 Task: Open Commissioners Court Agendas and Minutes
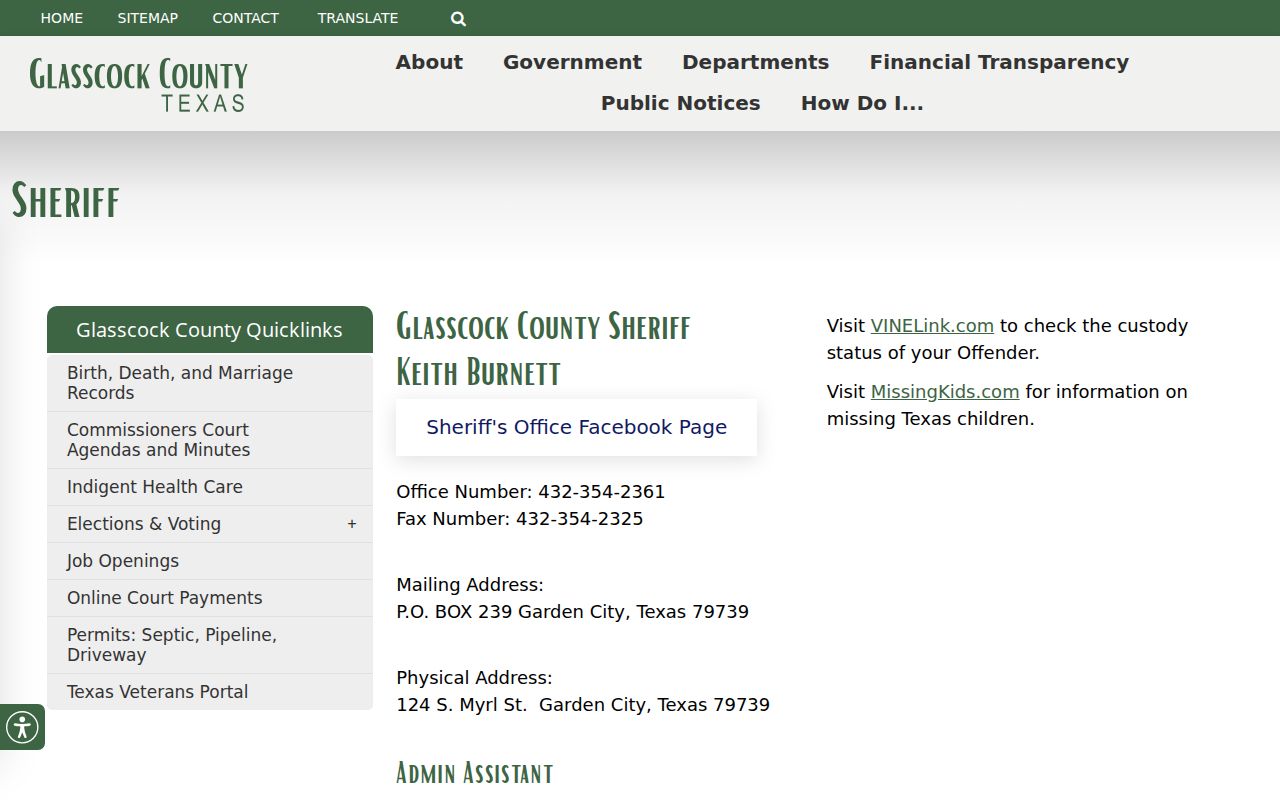(210, 440)
